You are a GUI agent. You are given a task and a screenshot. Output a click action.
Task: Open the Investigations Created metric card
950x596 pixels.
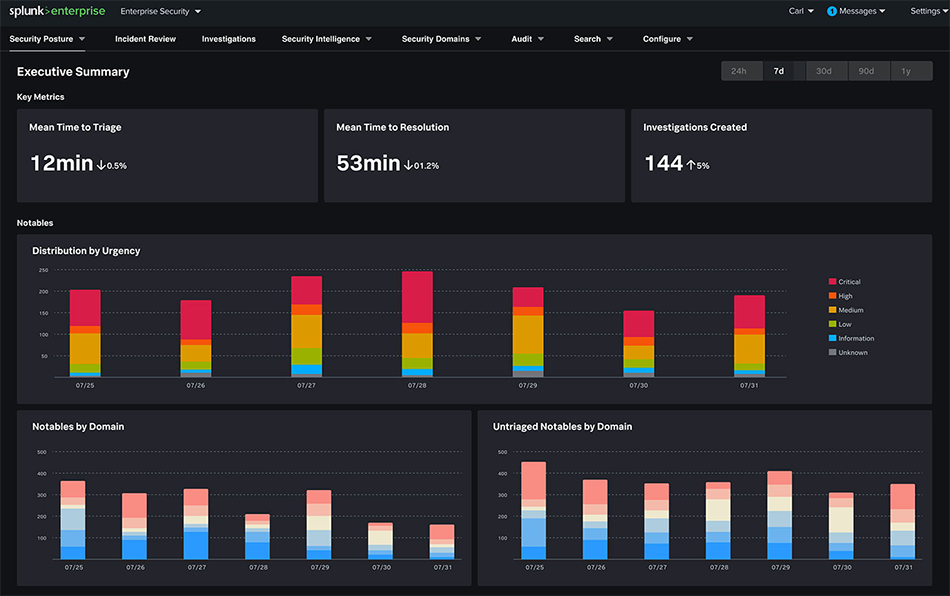point(781,155)
